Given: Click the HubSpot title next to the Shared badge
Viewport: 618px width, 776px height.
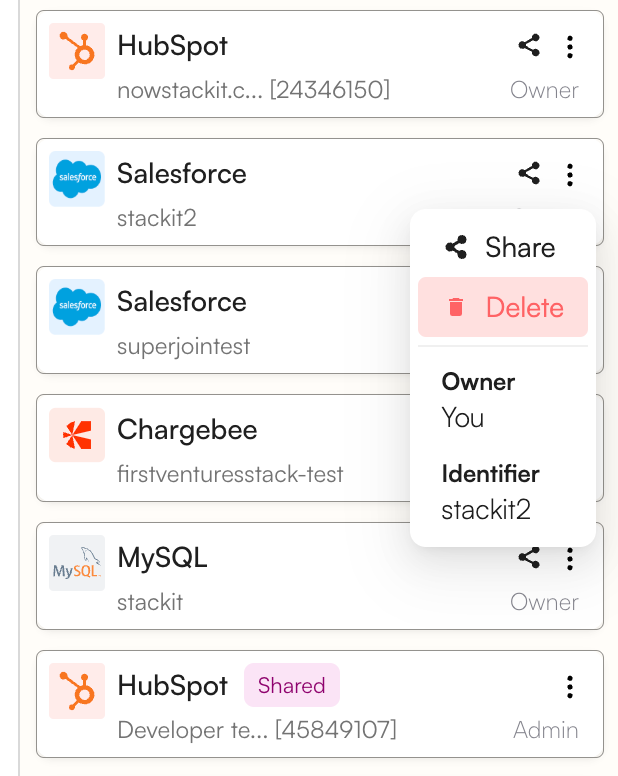Looking at the screenshot, I should pos(172,686).
